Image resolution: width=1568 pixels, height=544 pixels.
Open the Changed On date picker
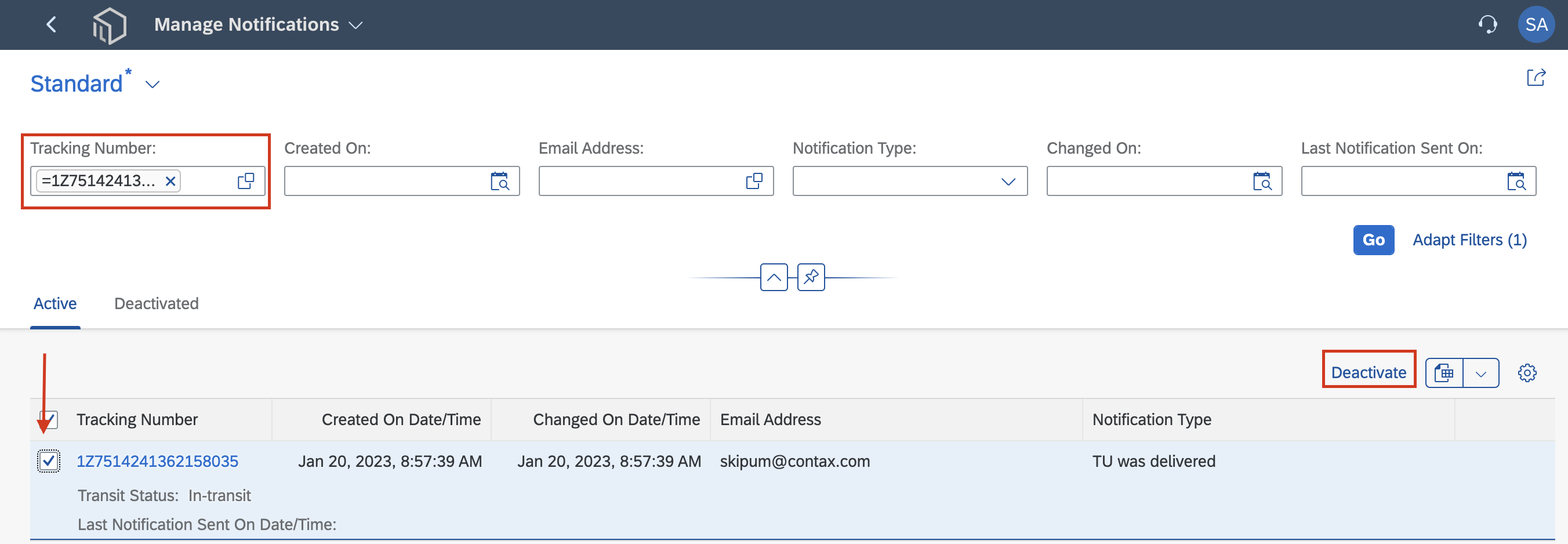[1262, 181]
